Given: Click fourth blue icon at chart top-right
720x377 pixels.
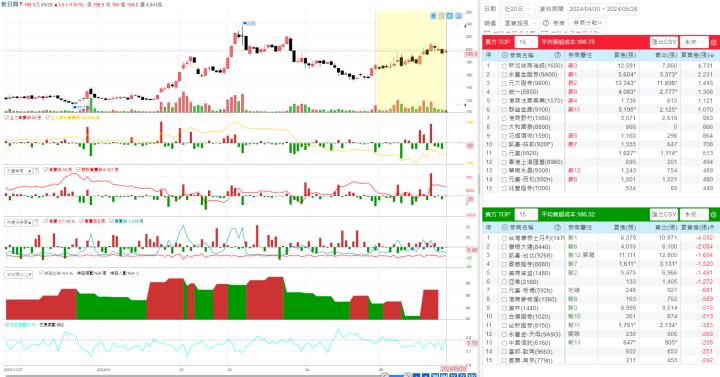Looking at the screenshot, I should click(458, 16).
